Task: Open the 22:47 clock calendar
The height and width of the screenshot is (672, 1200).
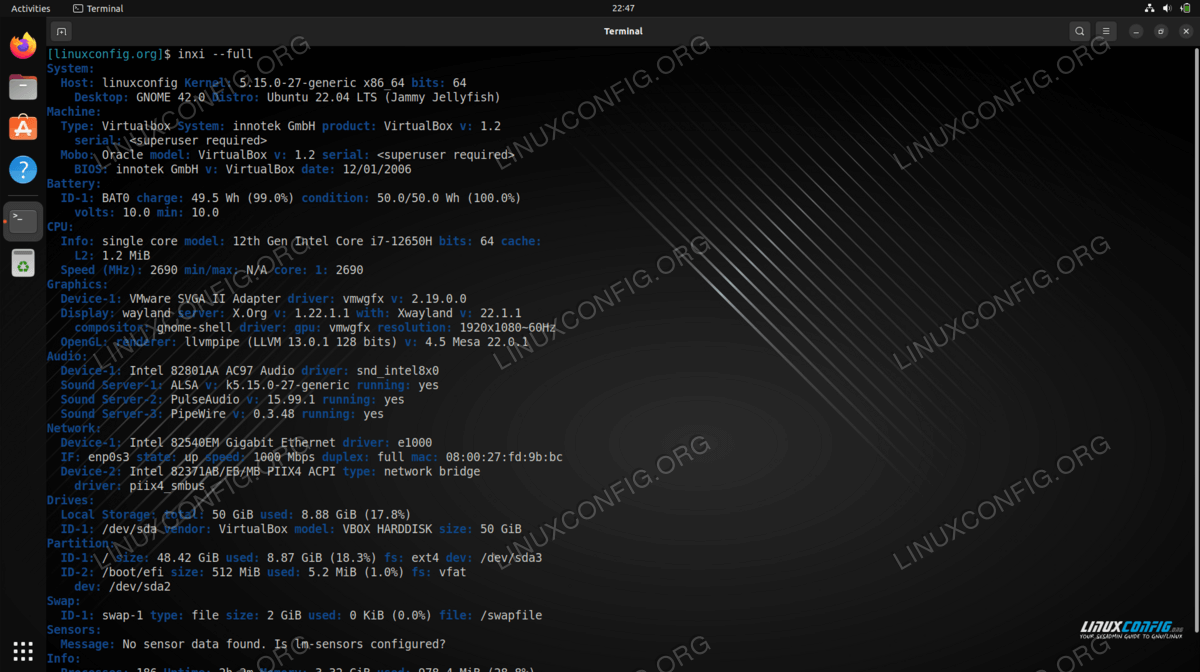Action: click(x=623, y=8)
